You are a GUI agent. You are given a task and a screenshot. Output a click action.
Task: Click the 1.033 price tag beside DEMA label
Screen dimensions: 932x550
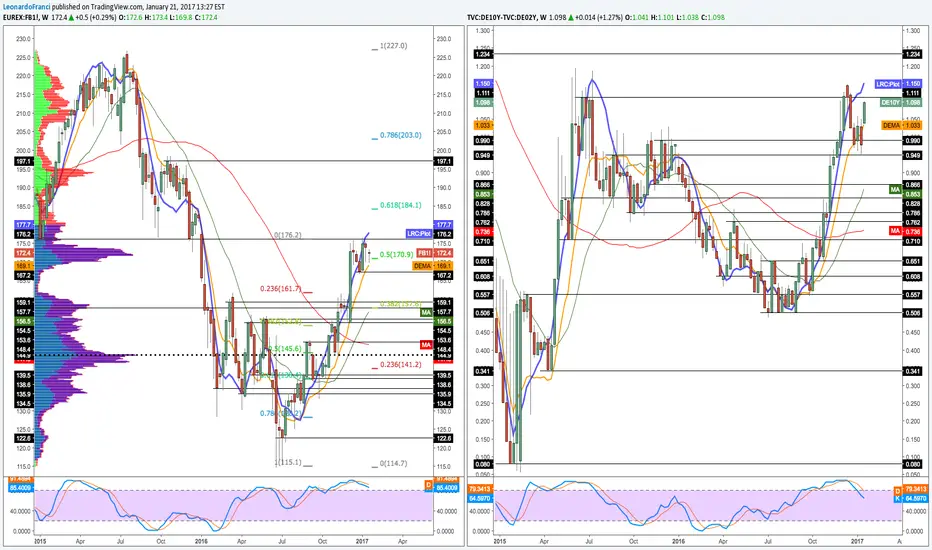[912, 125]
